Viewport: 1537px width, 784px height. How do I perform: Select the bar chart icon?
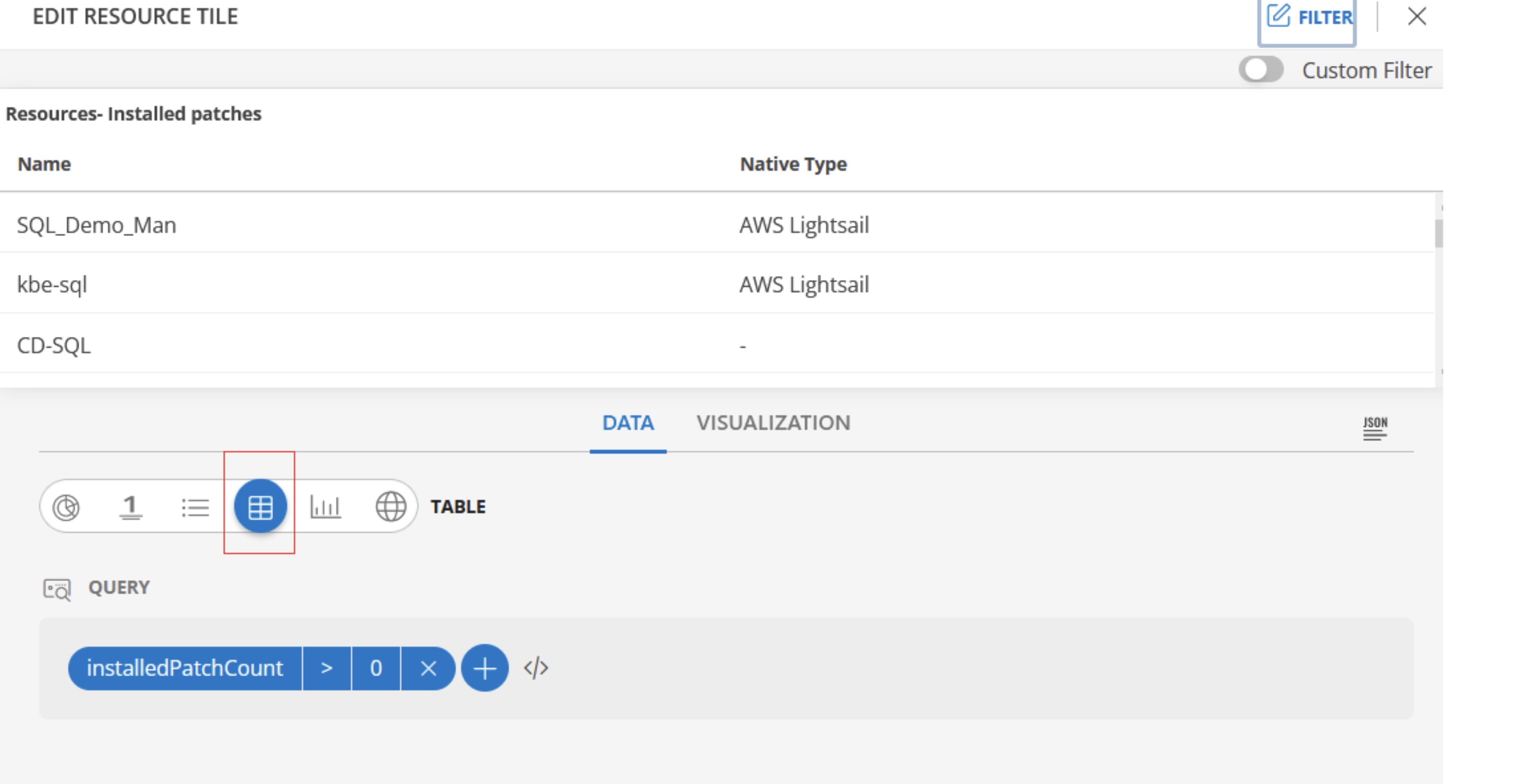tap(325, 507)
